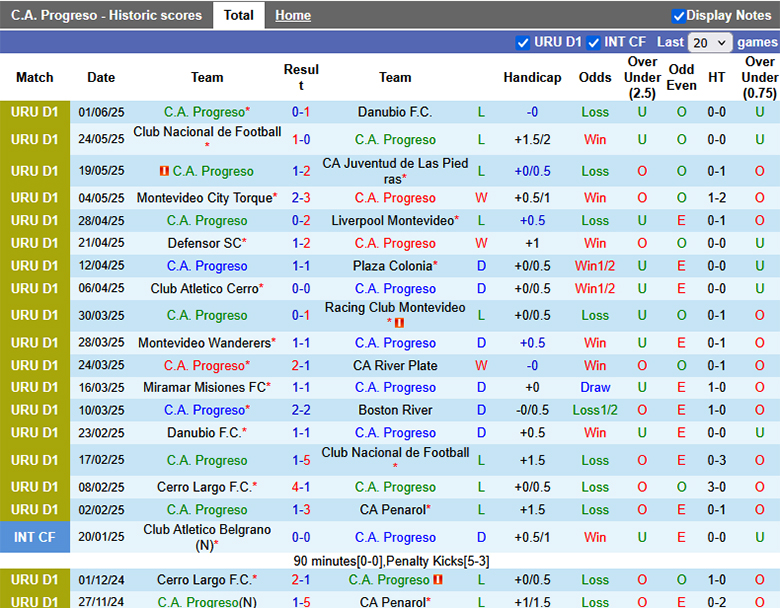This screenshot has height=608, width=780.
Task: Click handicap +1.5/2 in the 24/05/25 row
Action: [532, 140]
